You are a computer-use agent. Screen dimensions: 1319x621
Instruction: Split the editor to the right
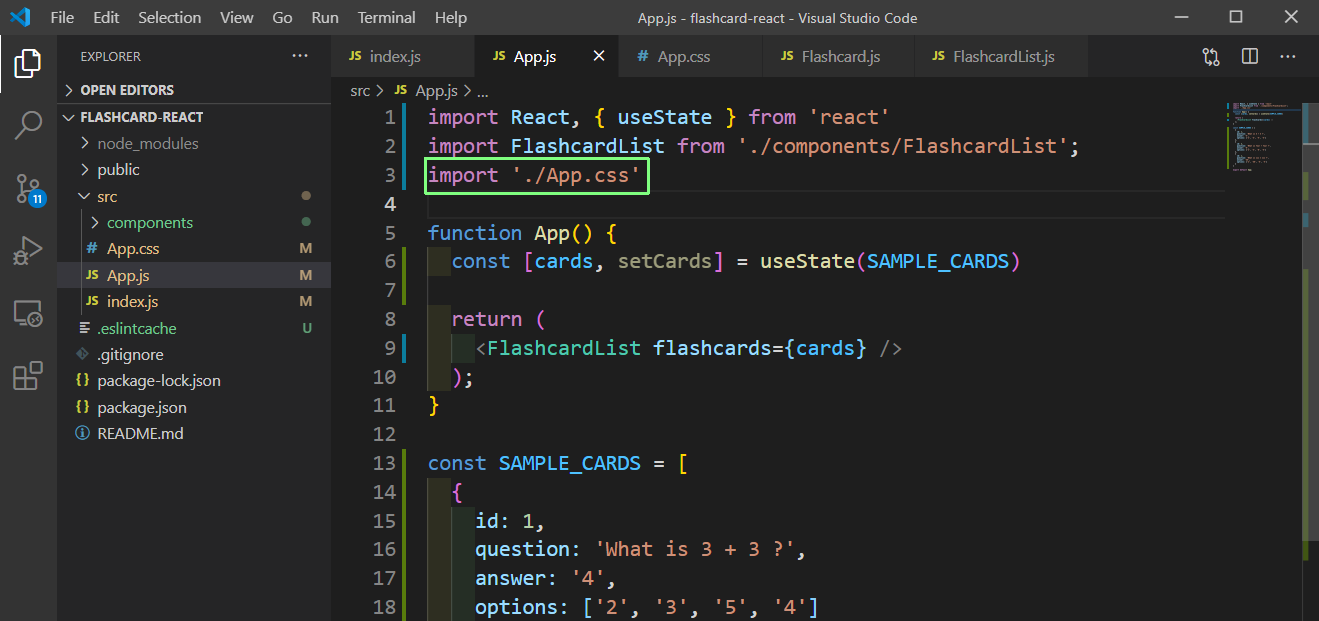click(1250, 57)
